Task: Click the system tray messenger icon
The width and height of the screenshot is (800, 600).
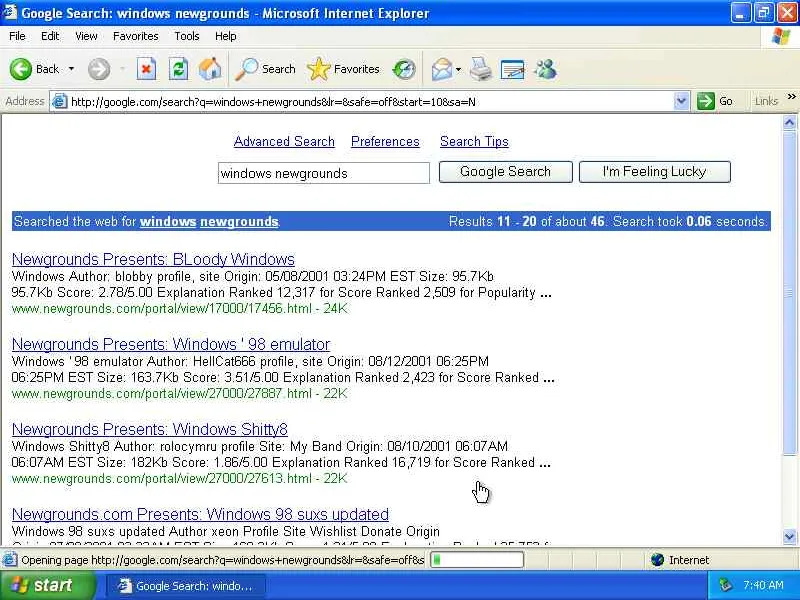Action: point(724,585)
